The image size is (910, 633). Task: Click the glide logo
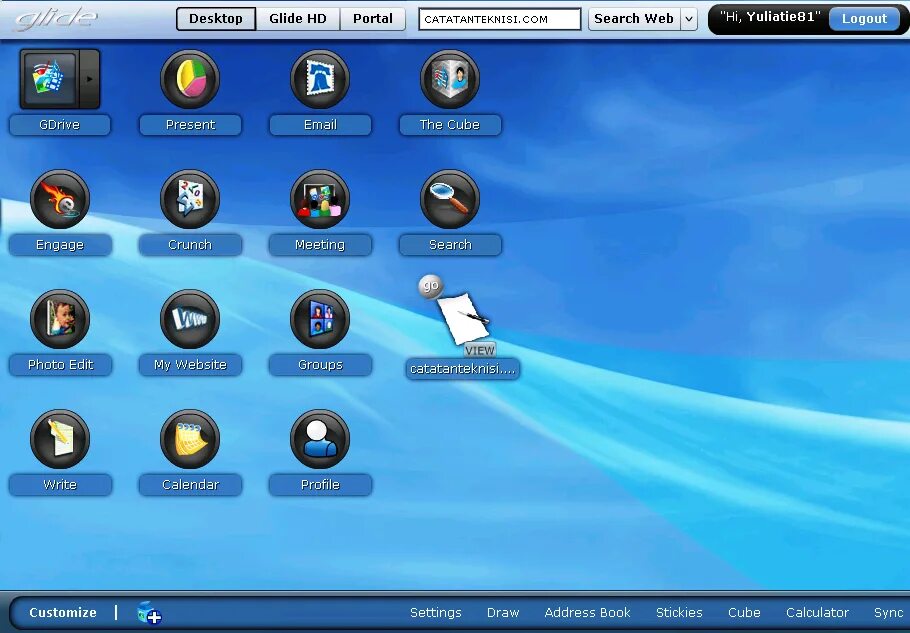(x=56, y=19)
